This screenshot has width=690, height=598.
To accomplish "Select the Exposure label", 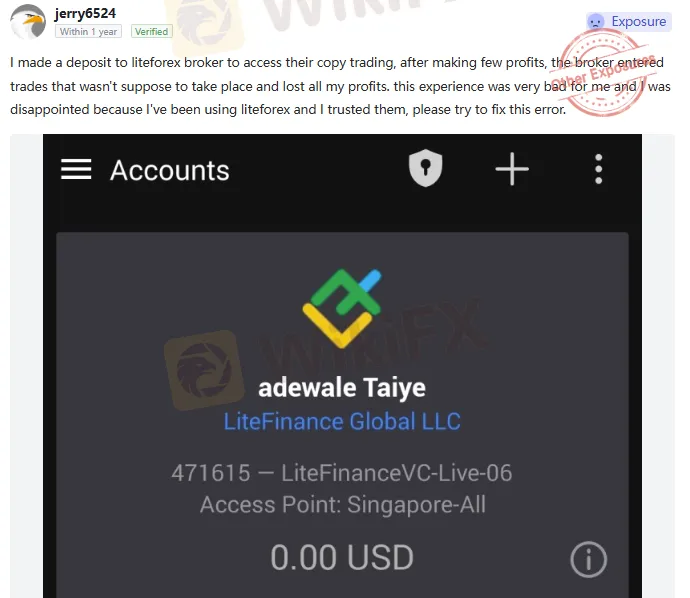I will (x=639, y=22).
